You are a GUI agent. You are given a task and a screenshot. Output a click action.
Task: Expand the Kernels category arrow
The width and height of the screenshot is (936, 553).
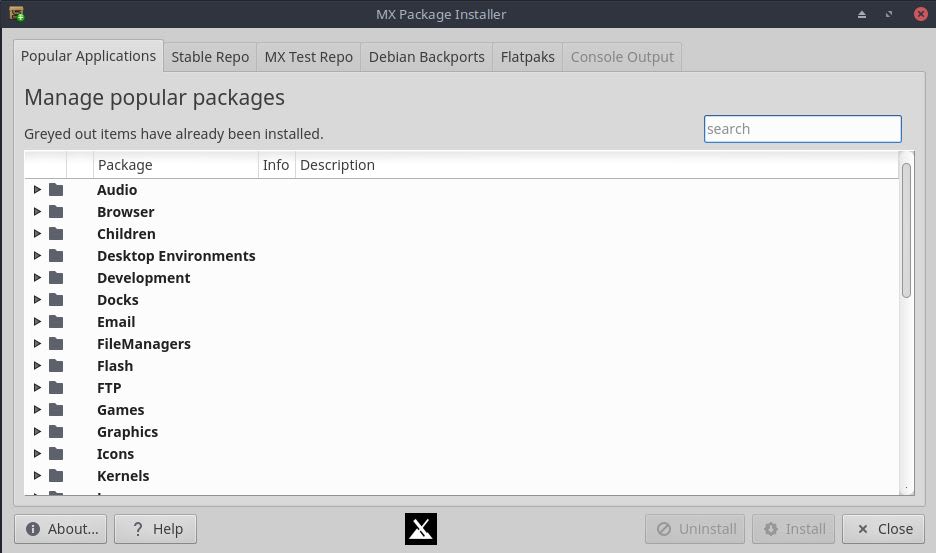37,476
